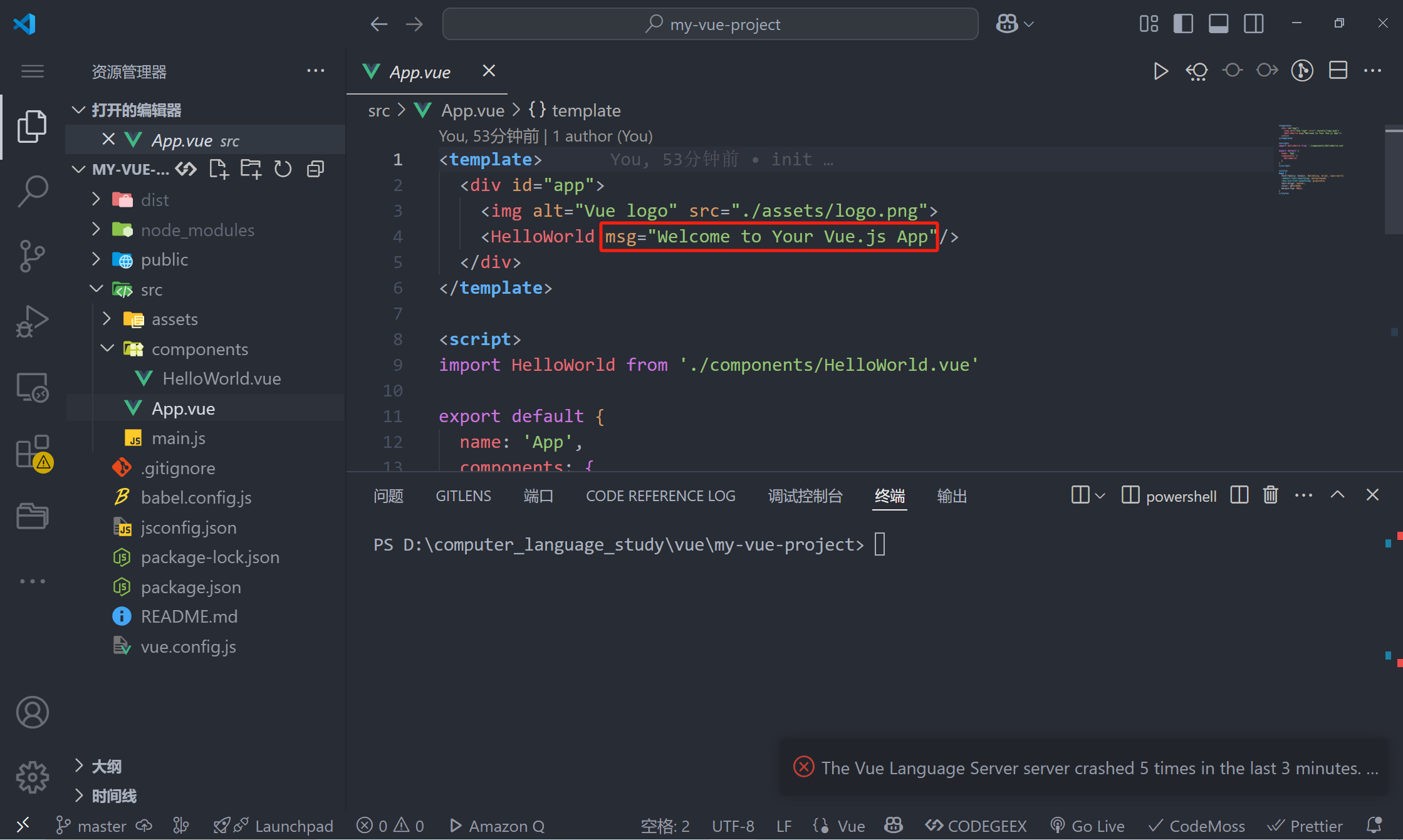The image size is (1403, 840).
Task: Open HelloWorld.vue in the file tree
Action: click(221, 378)
